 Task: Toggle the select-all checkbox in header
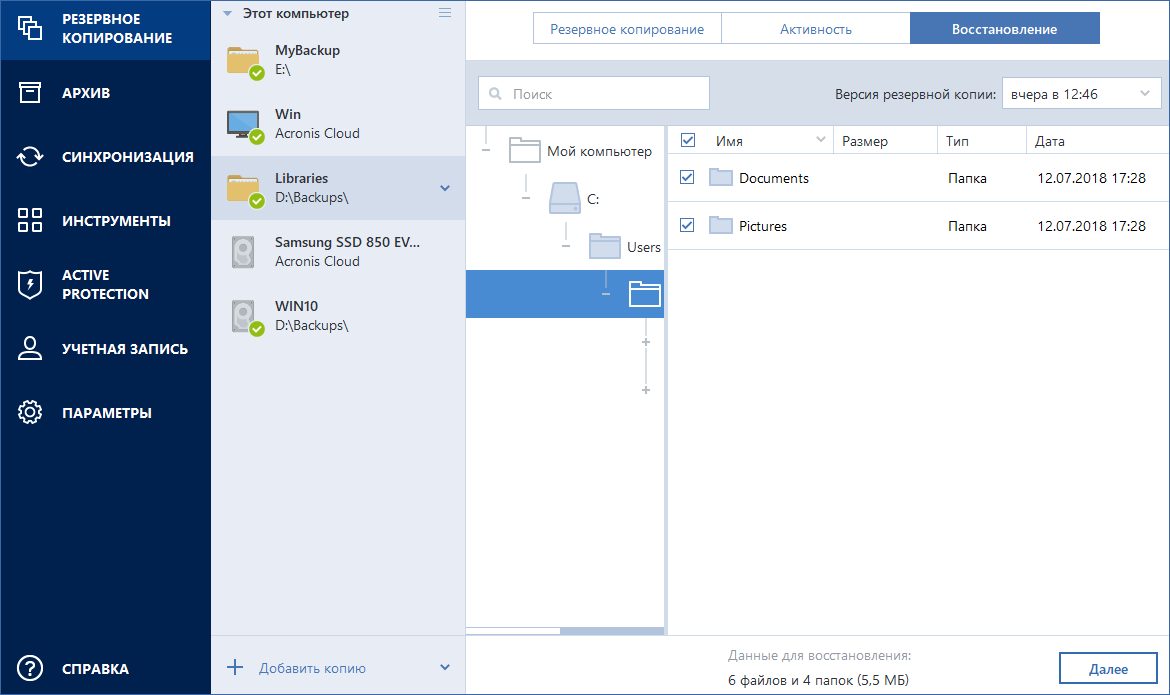pyautogui.click(x=687, y=141)
